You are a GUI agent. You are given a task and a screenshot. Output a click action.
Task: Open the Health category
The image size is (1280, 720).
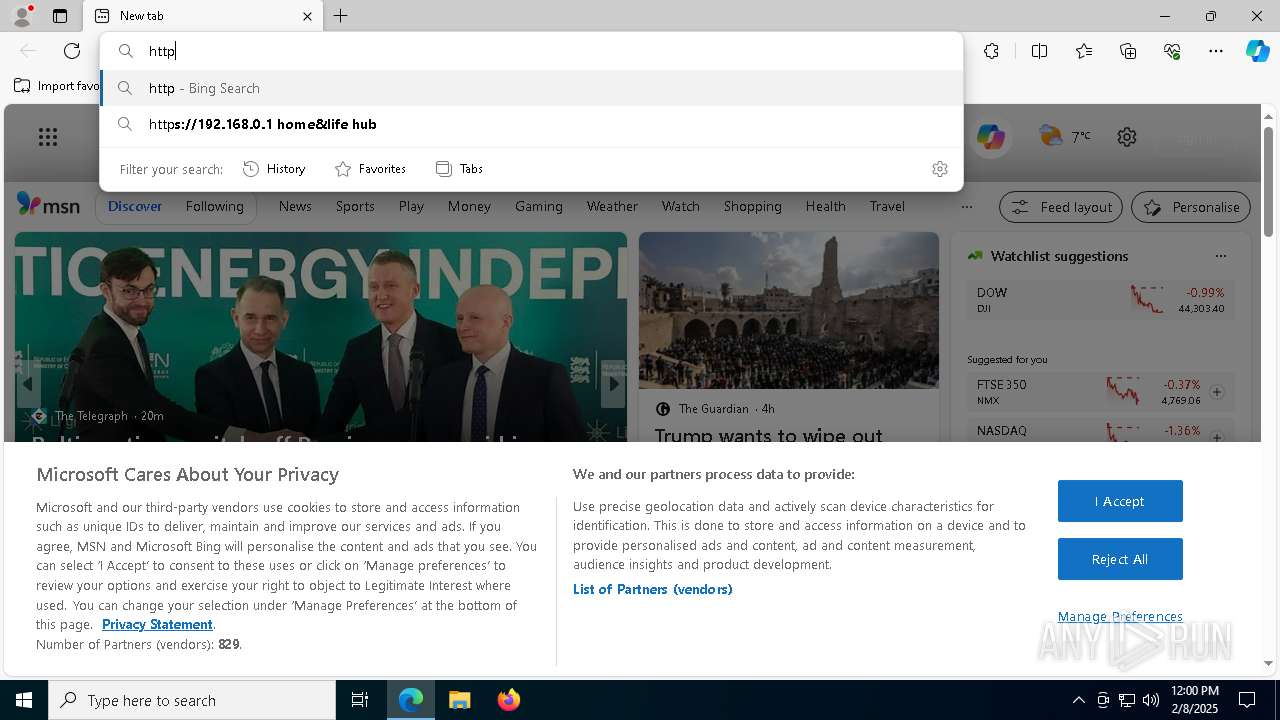tap(826, 206)
